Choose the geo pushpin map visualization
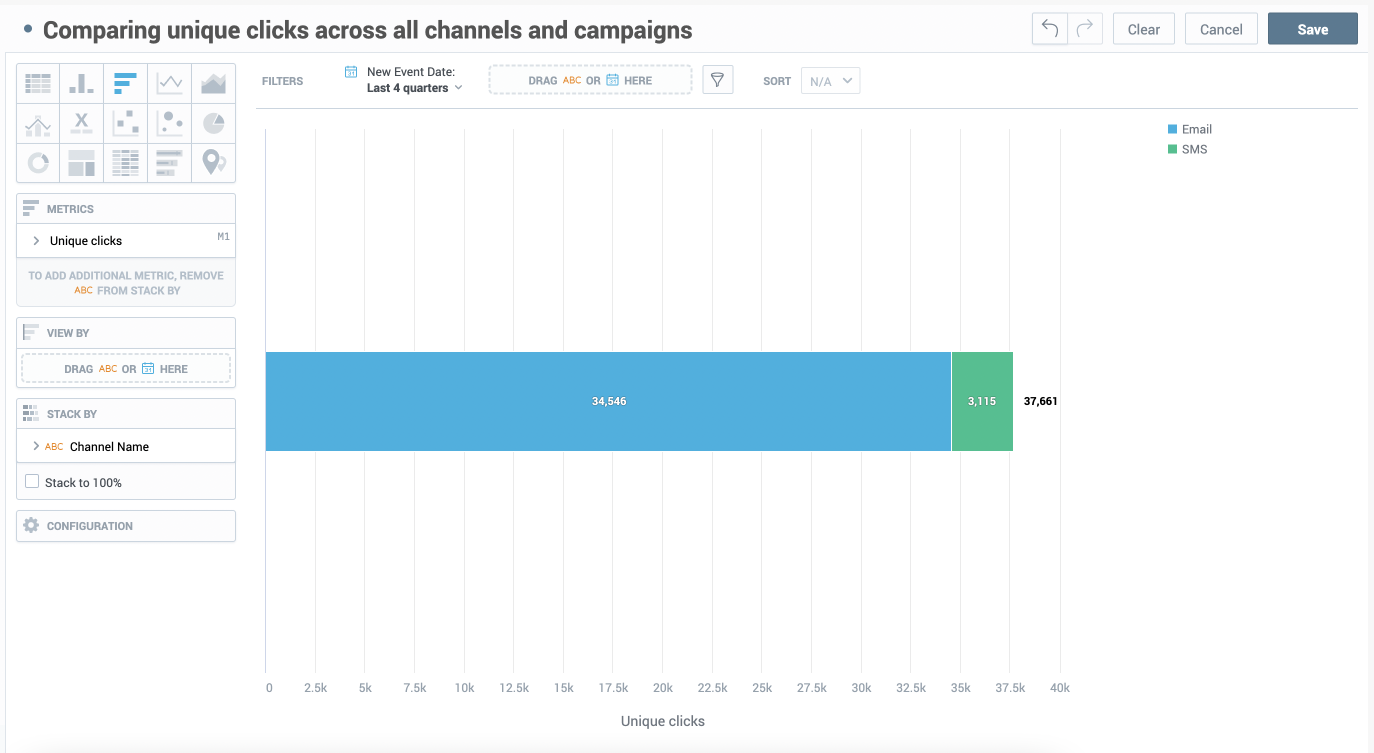This screenshot has width=1374, height=753. coord(213,163)
